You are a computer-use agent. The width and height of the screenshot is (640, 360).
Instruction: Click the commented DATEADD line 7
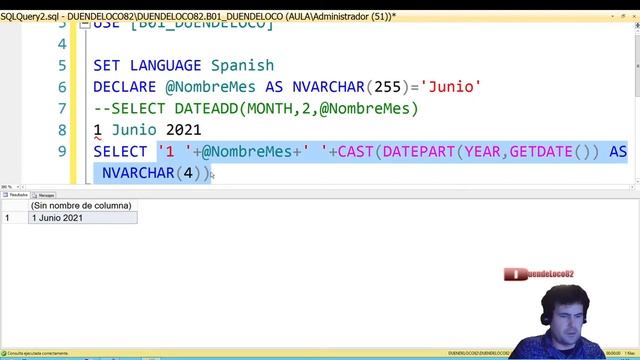coord(256,109)
